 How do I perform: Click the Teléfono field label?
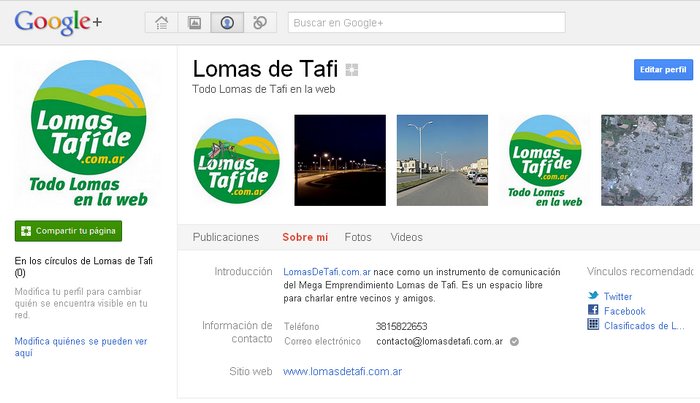301,327
